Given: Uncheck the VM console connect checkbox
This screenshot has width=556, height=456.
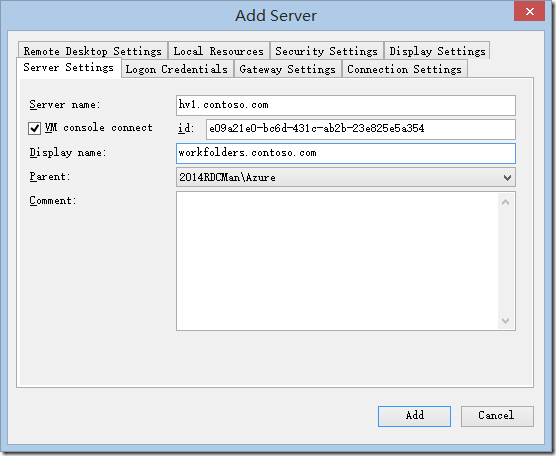Looking at the screenshot, I should [34, 128].
